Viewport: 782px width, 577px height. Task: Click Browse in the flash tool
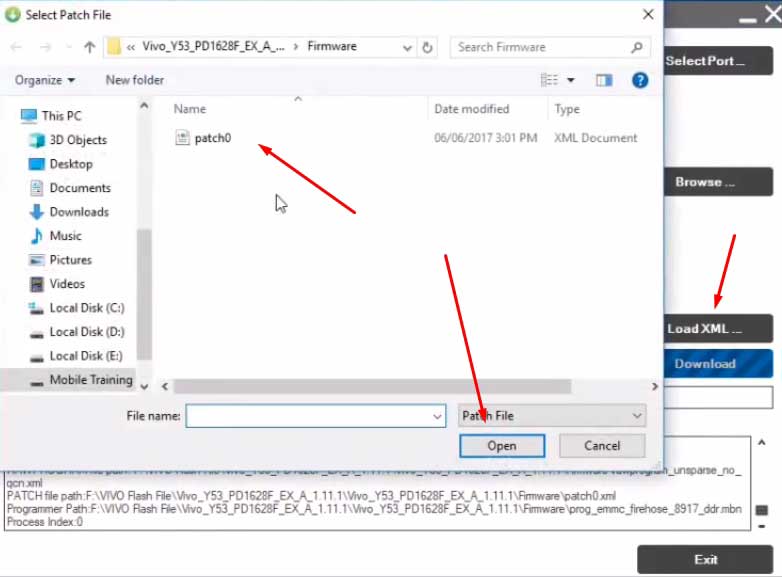719,182
